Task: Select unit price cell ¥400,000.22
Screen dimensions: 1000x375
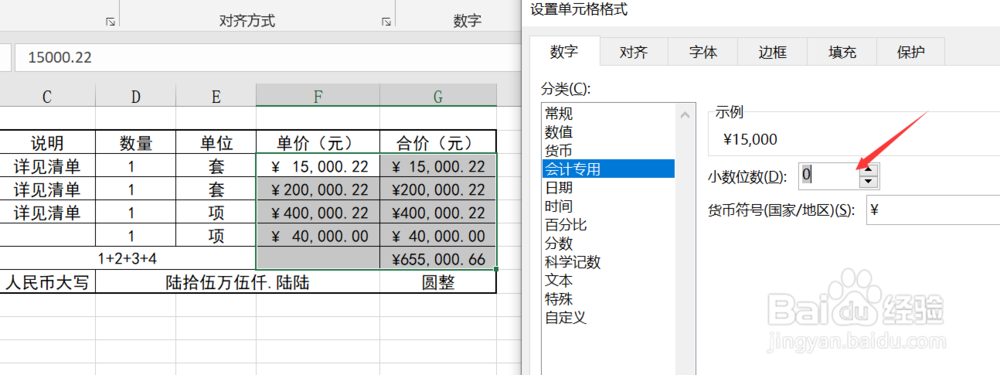Action: coord(318,212)
